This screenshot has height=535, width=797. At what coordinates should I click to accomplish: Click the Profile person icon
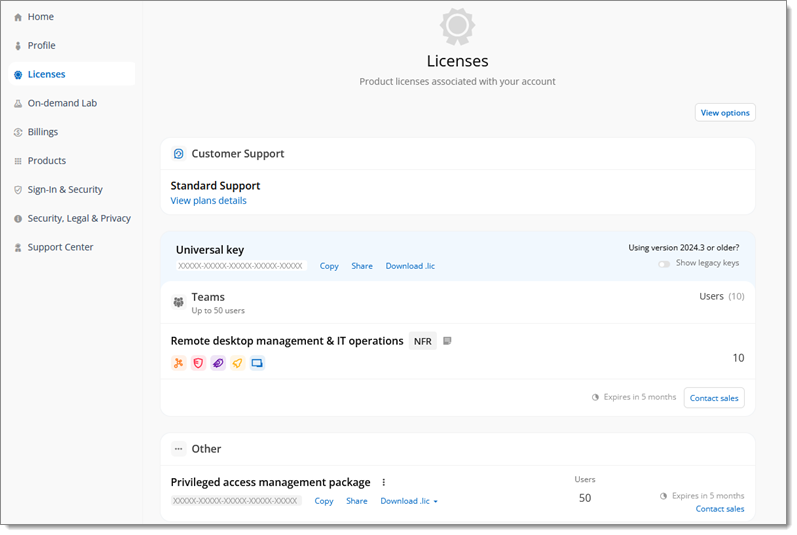tap(18, 46)
